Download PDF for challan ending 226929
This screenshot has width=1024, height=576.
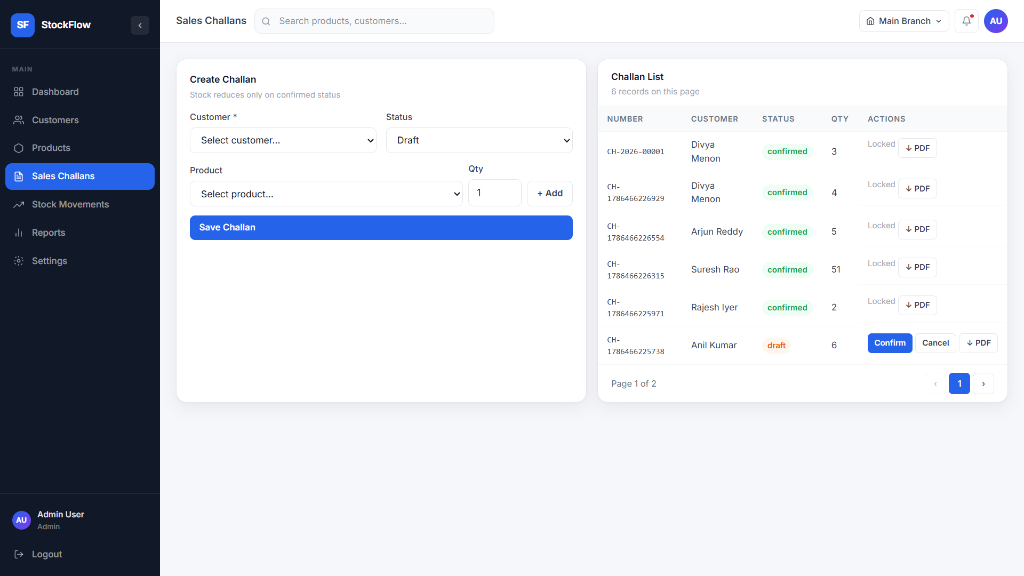point(917,189)
